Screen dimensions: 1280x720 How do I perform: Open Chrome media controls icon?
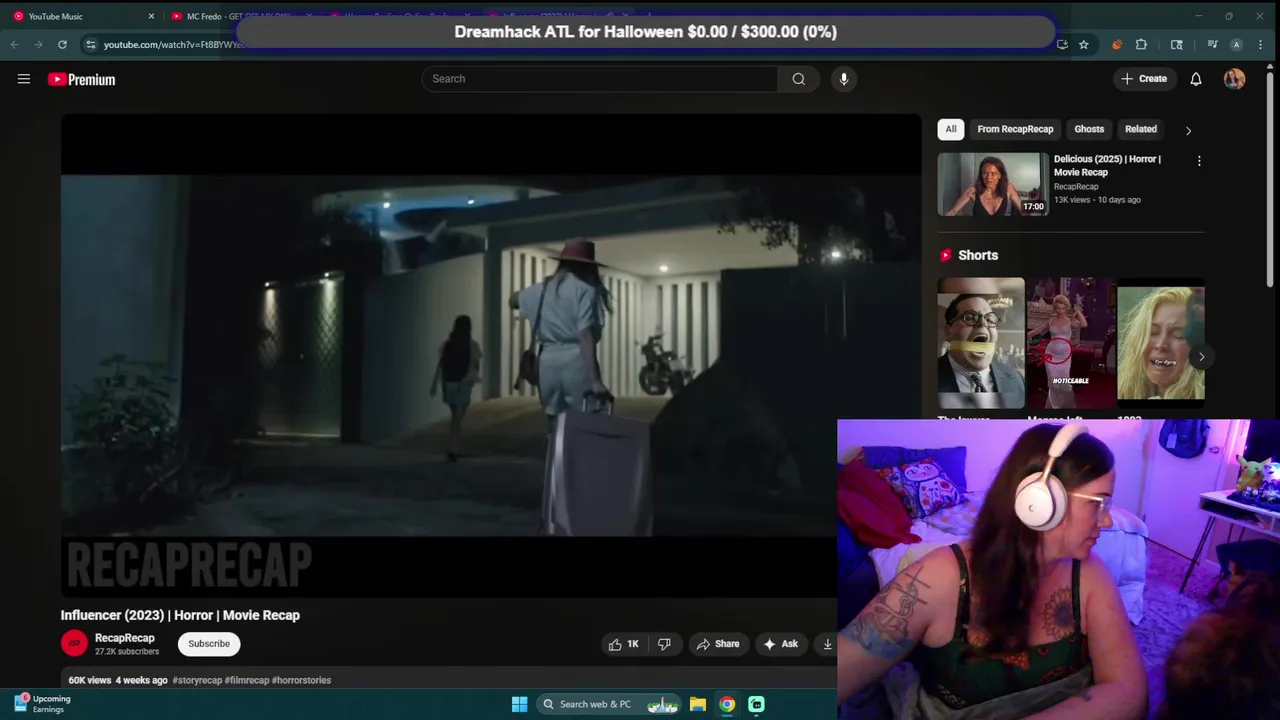tap(1212, 44)
